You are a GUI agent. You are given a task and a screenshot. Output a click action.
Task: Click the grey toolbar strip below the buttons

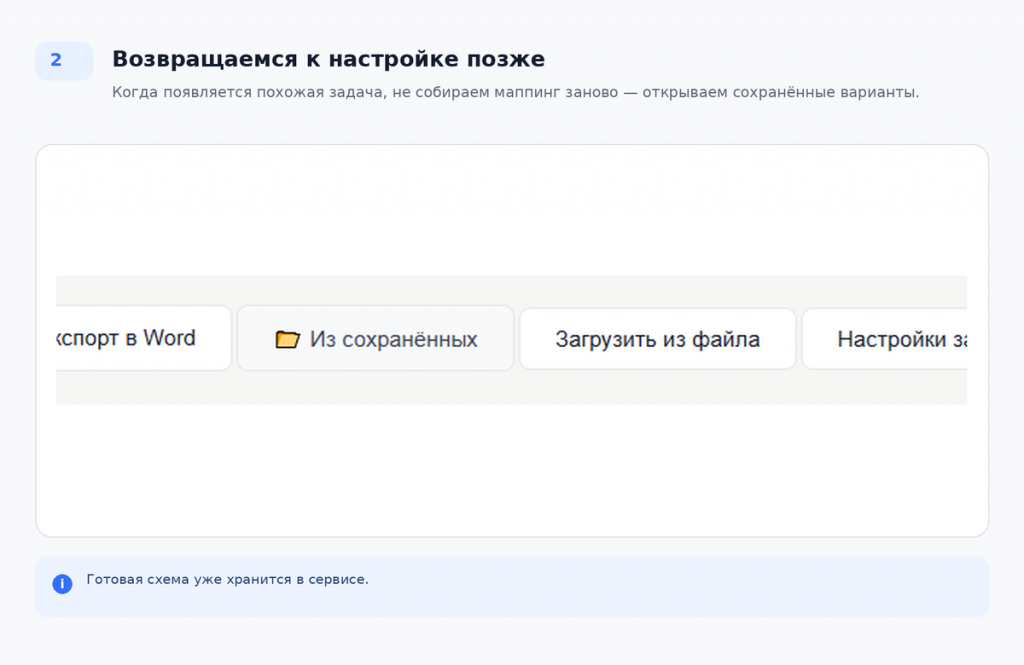511,389
